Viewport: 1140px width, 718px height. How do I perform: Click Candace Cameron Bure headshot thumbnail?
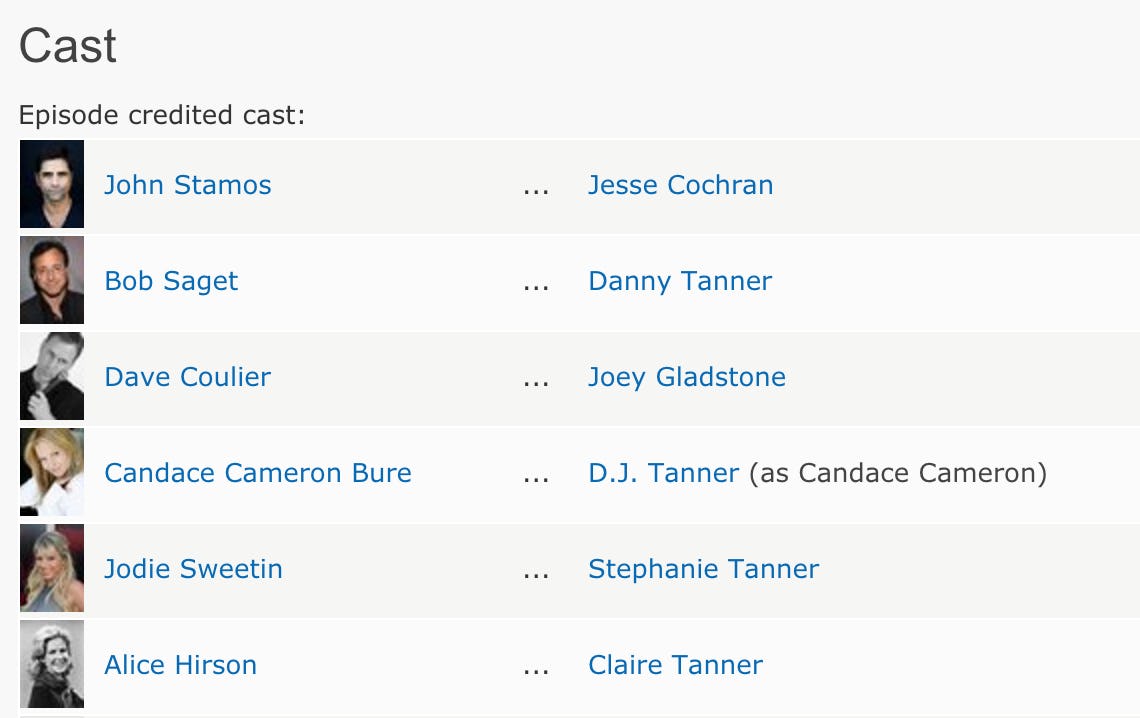tap(52, 473)
